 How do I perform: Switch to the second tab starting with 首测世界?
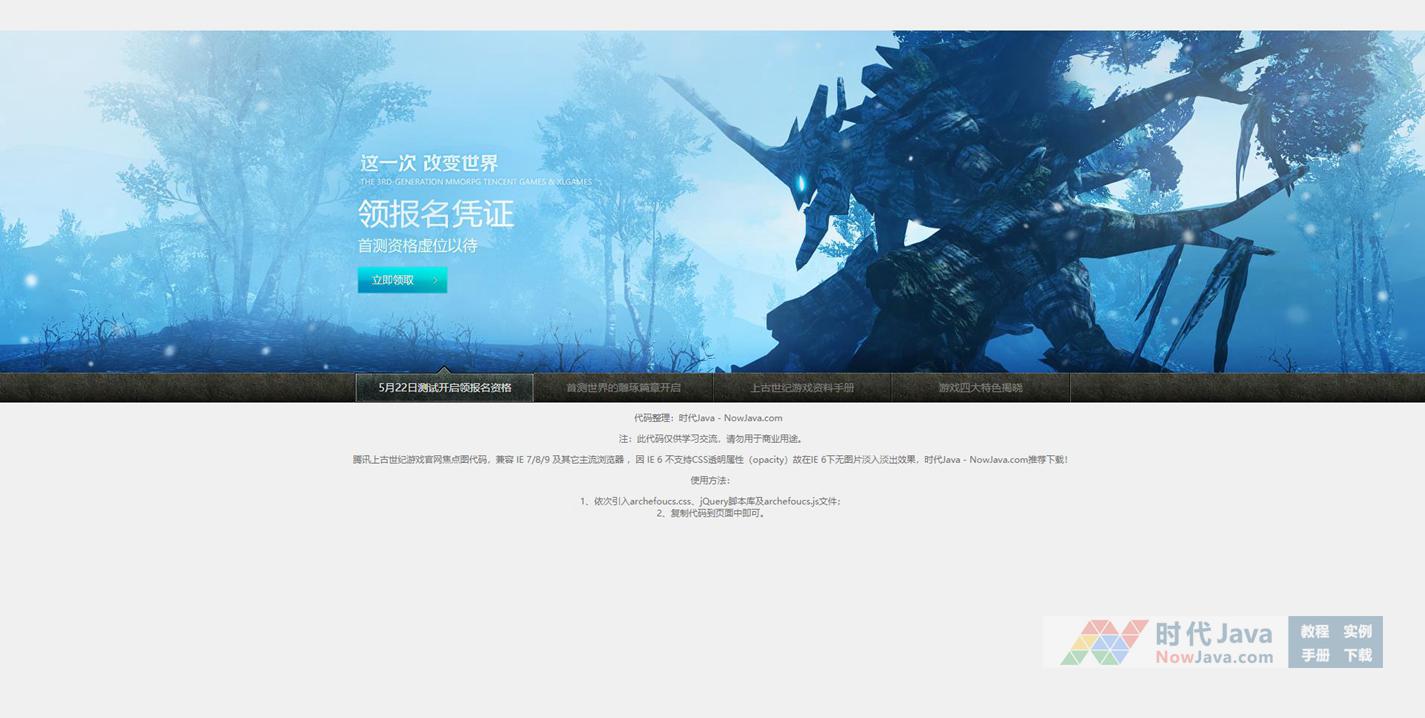click(x=623, y=388)
